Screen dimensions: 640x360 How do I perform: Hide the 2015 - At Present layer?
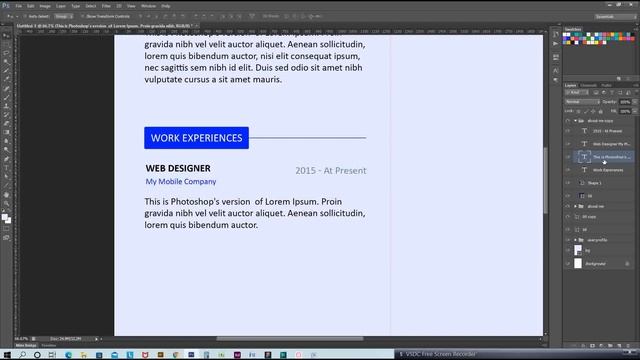(x=568, y=131)
